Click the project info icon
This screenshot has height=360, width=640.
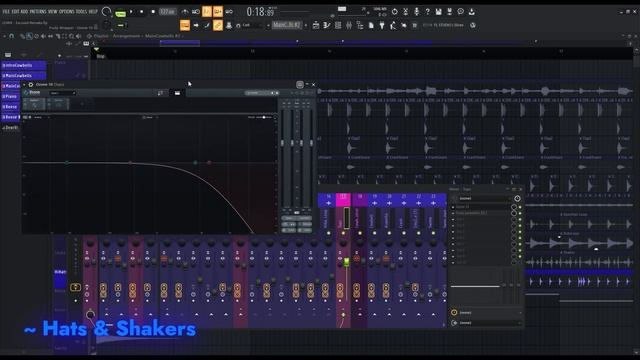click(460, 12)
